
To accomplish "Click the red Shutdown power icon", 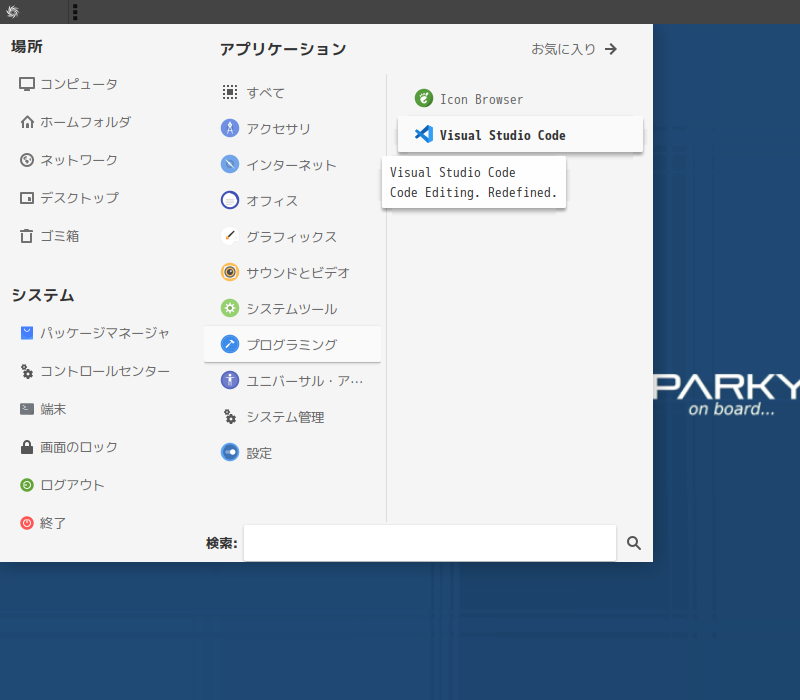I will tap(27, 523).
